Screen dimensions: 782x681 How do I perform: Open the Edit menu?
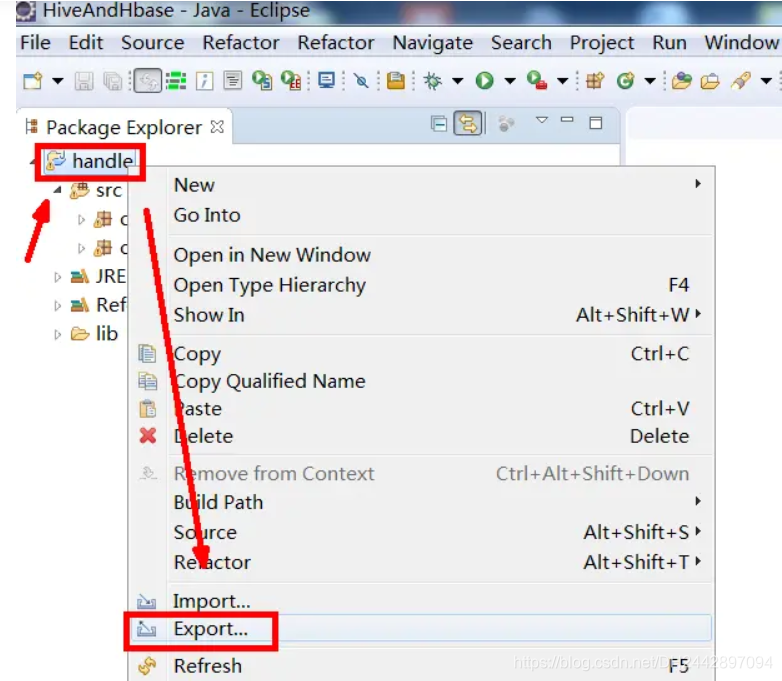pyautogui.click(x=86, y=43)
